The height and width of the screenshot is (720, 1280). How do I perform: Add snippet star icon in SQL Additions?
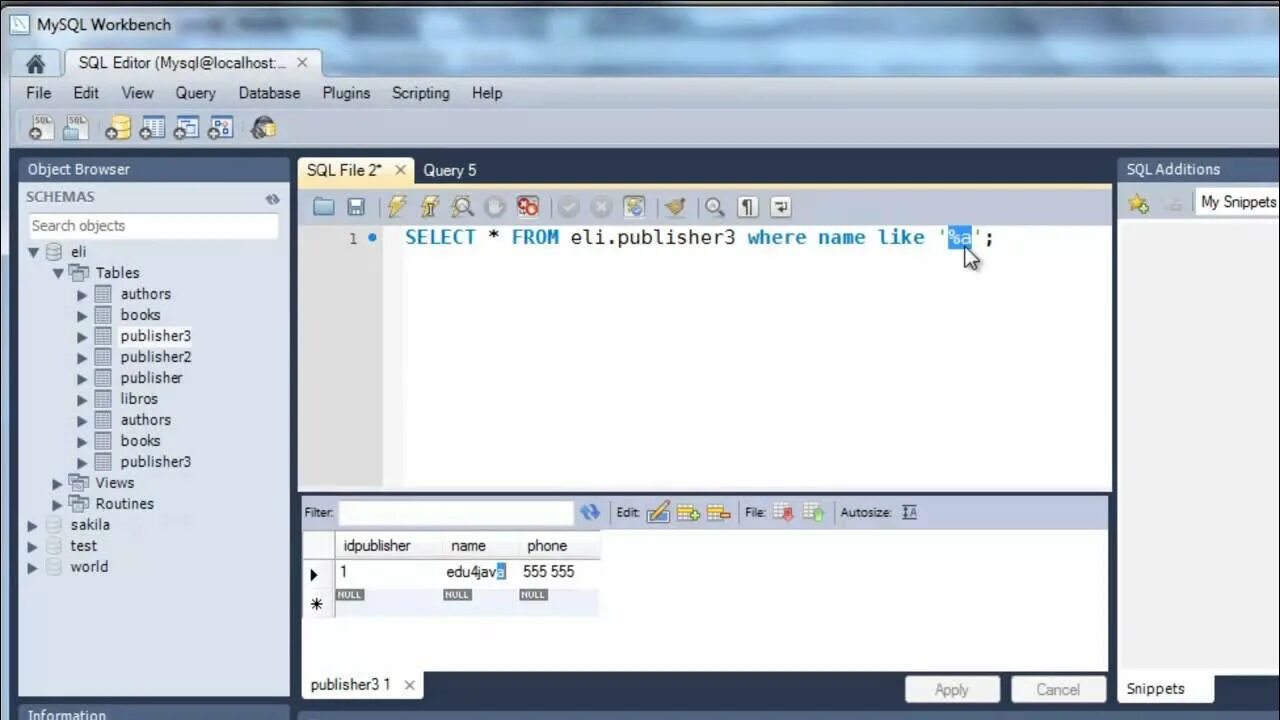[x=1138, y=203]
